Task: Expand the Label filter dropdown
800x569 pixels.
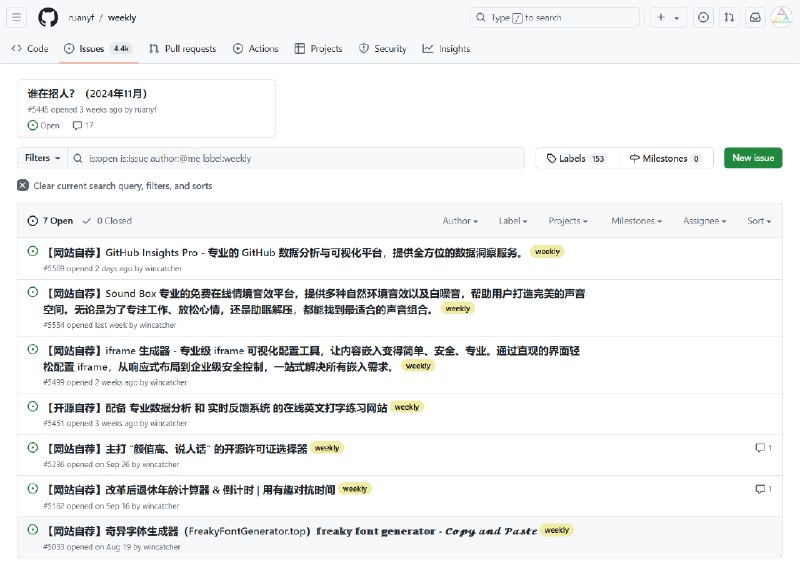Action: click(513, 220)
